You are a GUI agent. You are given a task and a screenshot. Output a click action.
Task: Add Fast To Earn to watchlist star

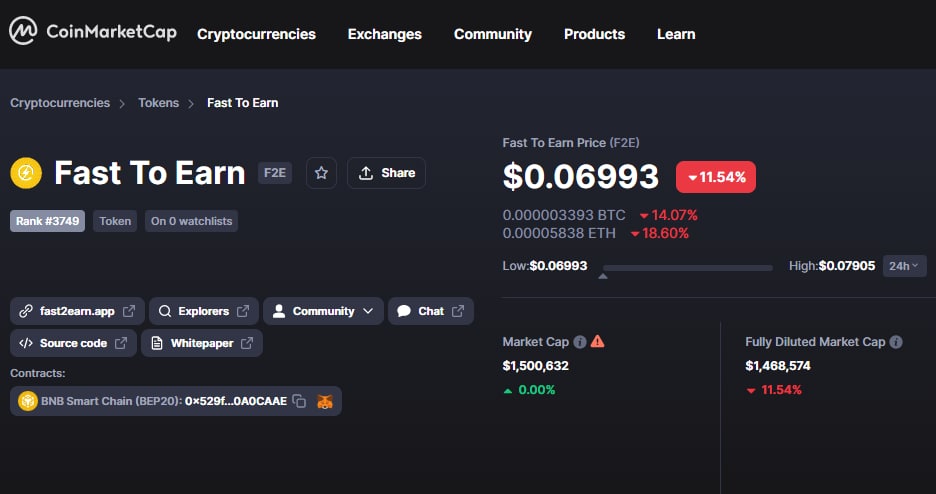pos(321,173)
